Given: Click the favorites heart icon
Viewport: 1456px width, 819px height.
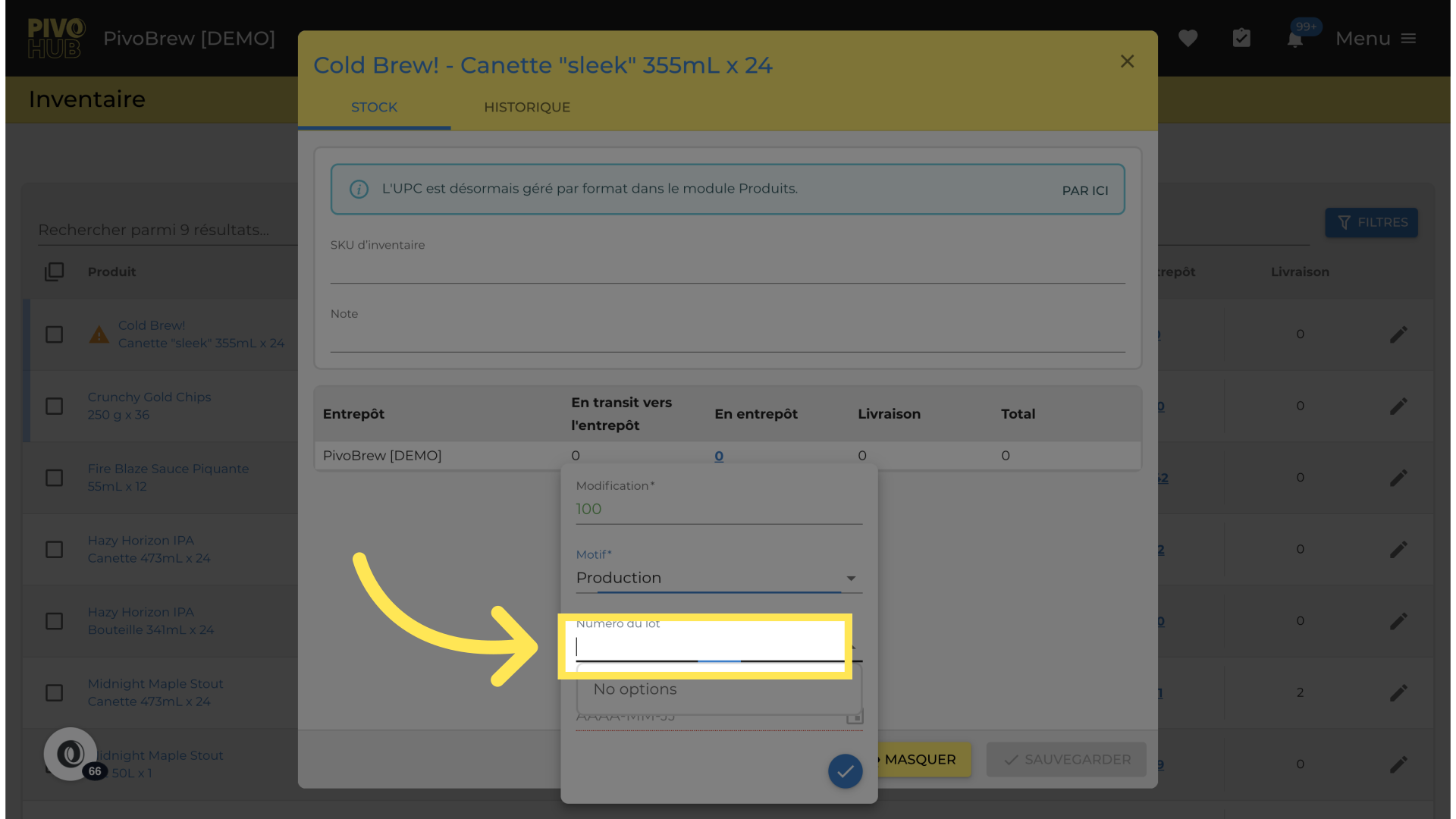Looking at the screenshot, I should point(1188,38).
